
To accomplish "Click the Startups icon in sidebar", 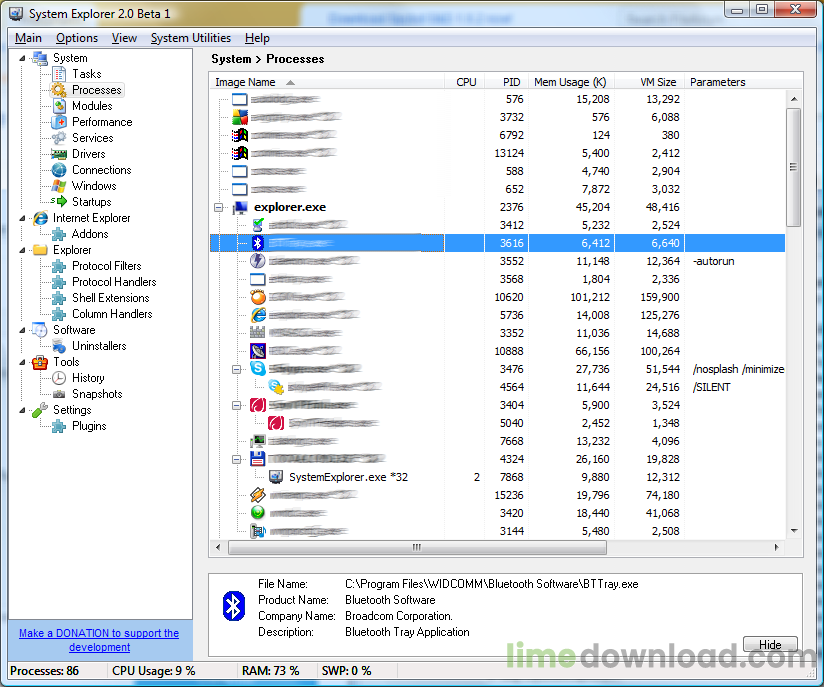I will (59, 202).
